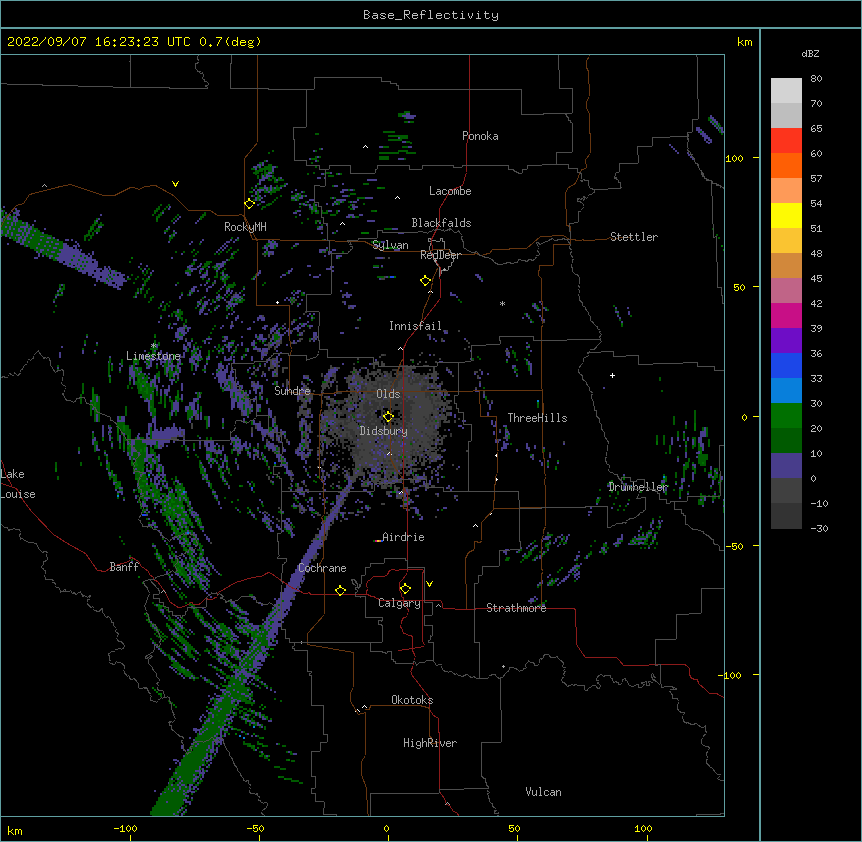Image resolution: width=862 pixels, height=842 pixels.
Task: Pick the magenta 39-42 dBZ legend swatch
Action: tap(786, 316)
